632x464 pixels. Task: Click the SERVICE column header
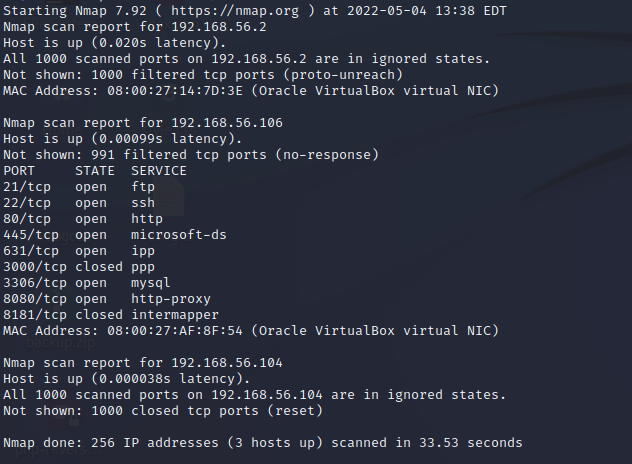pos(159,171)
